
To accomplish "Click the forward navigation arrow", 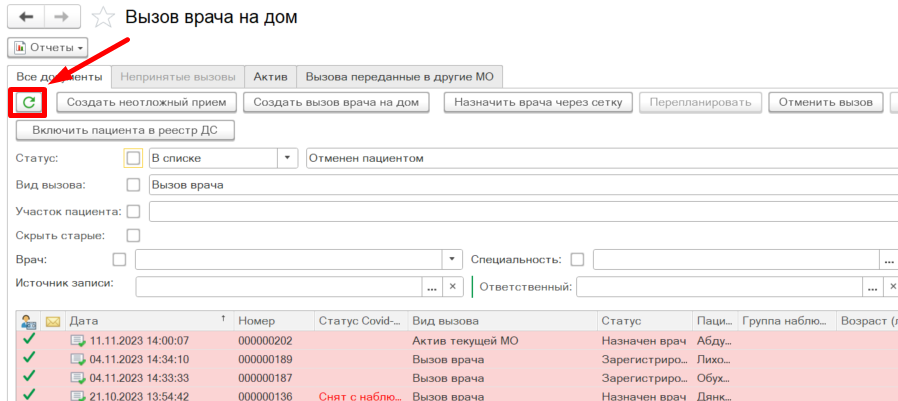I will [x=62, y=17].
